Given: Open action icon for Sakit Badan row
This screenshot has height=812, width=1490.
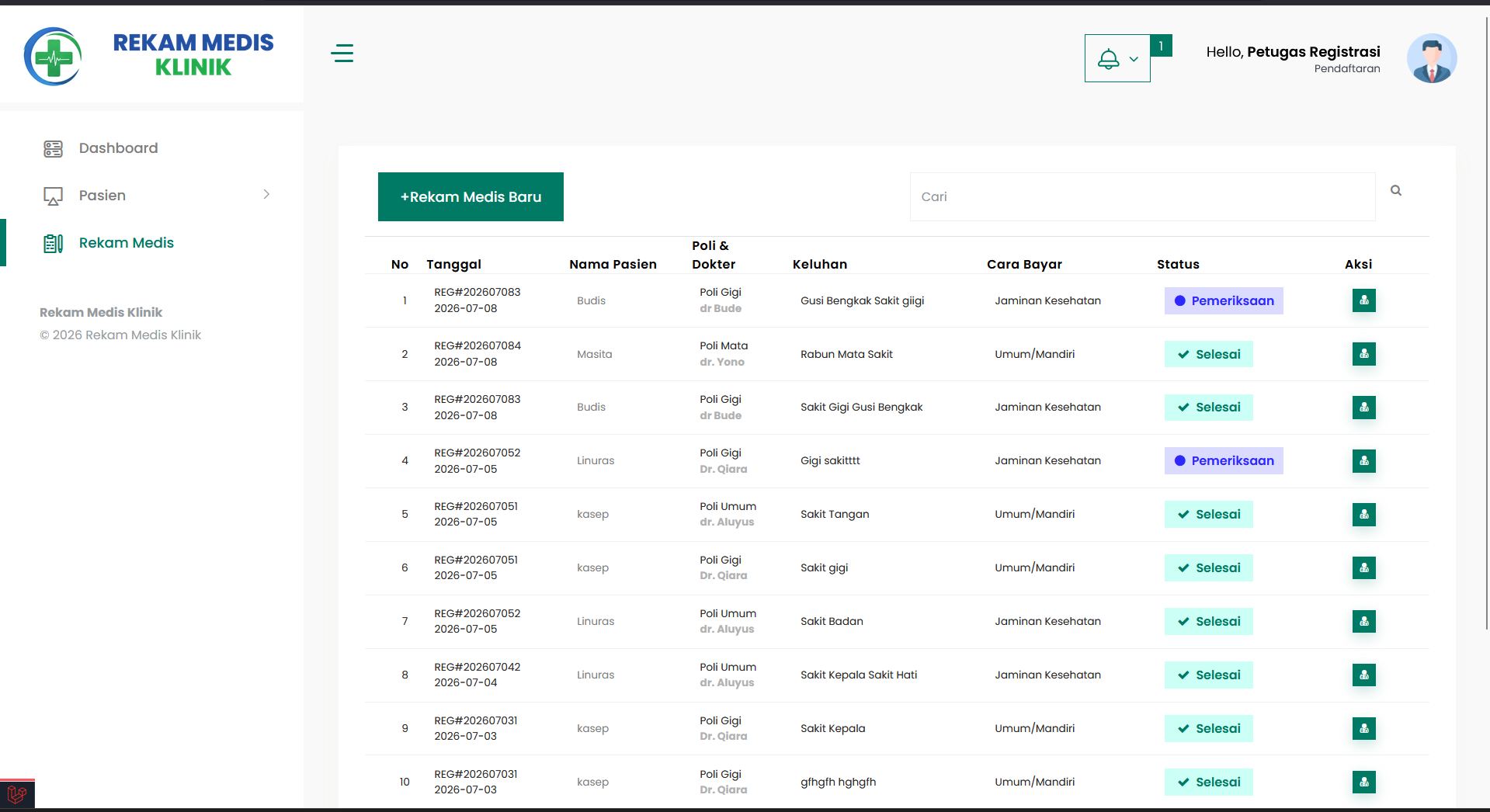Looking at the screenshot, I should [x=1363, y=622].
